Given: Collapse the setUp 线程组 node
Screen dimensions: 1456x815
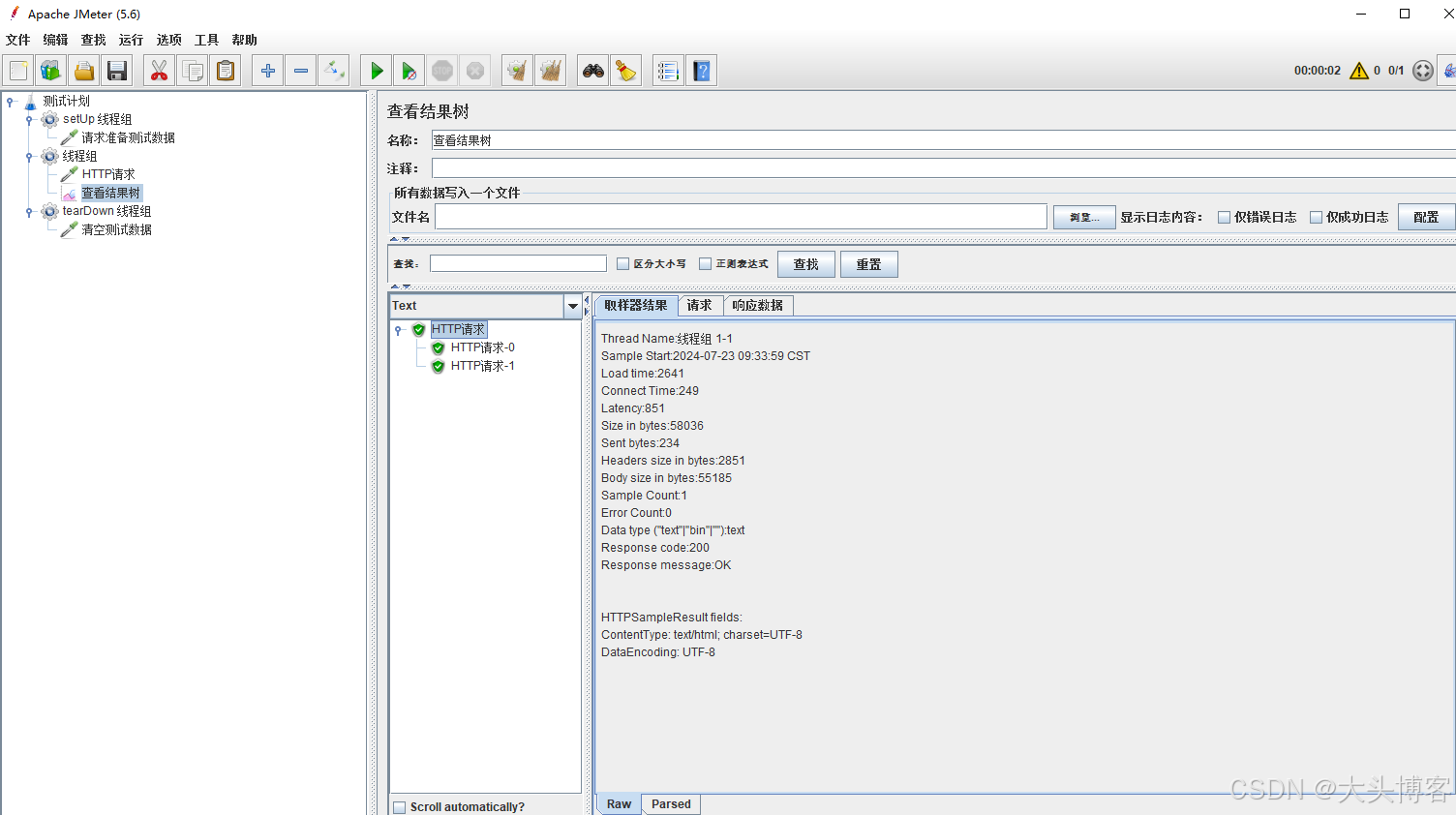Looking at the screenshot, I should tap(29, 120).
